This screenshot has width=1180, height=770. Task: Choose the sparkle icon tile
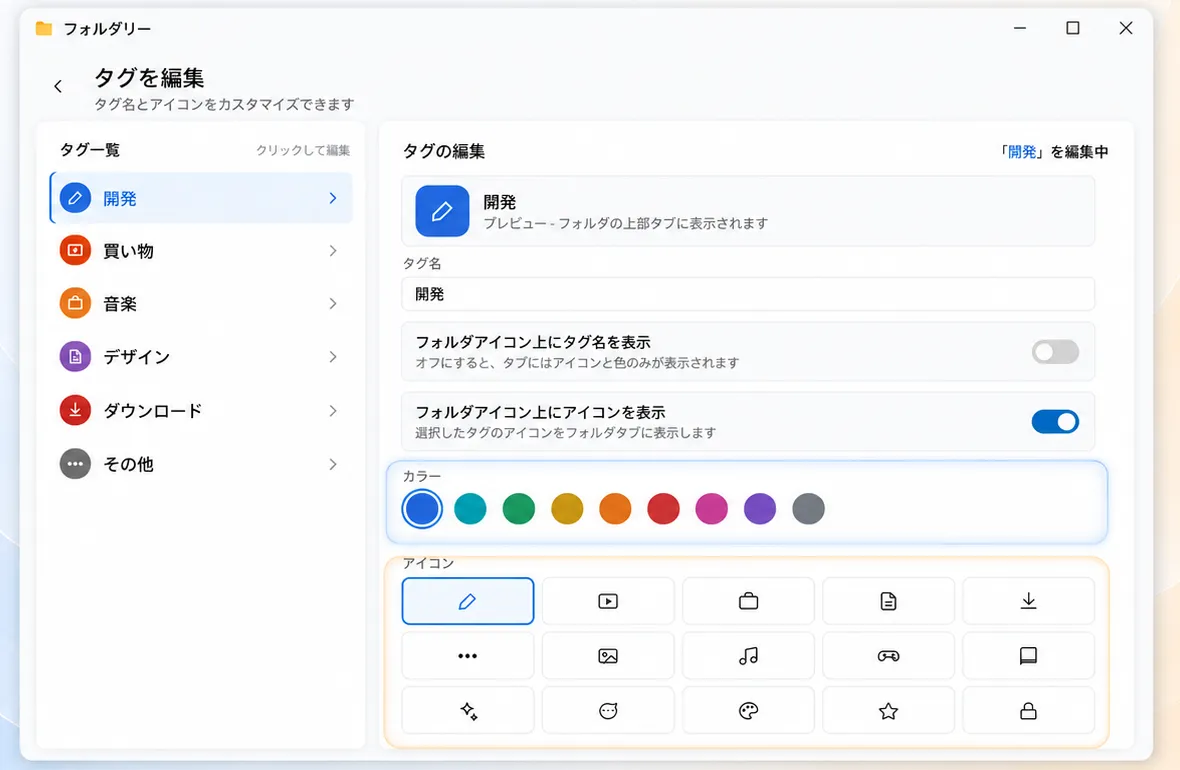click(467, 711)
